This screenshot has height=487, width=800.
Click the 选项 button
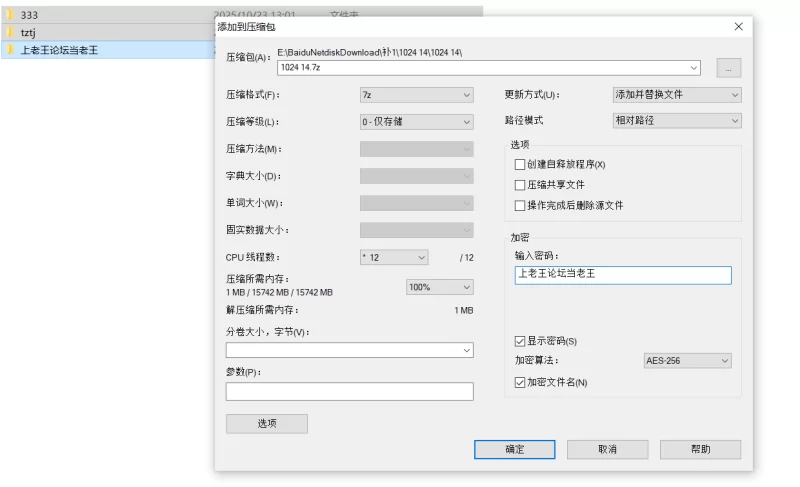(267, 424)
